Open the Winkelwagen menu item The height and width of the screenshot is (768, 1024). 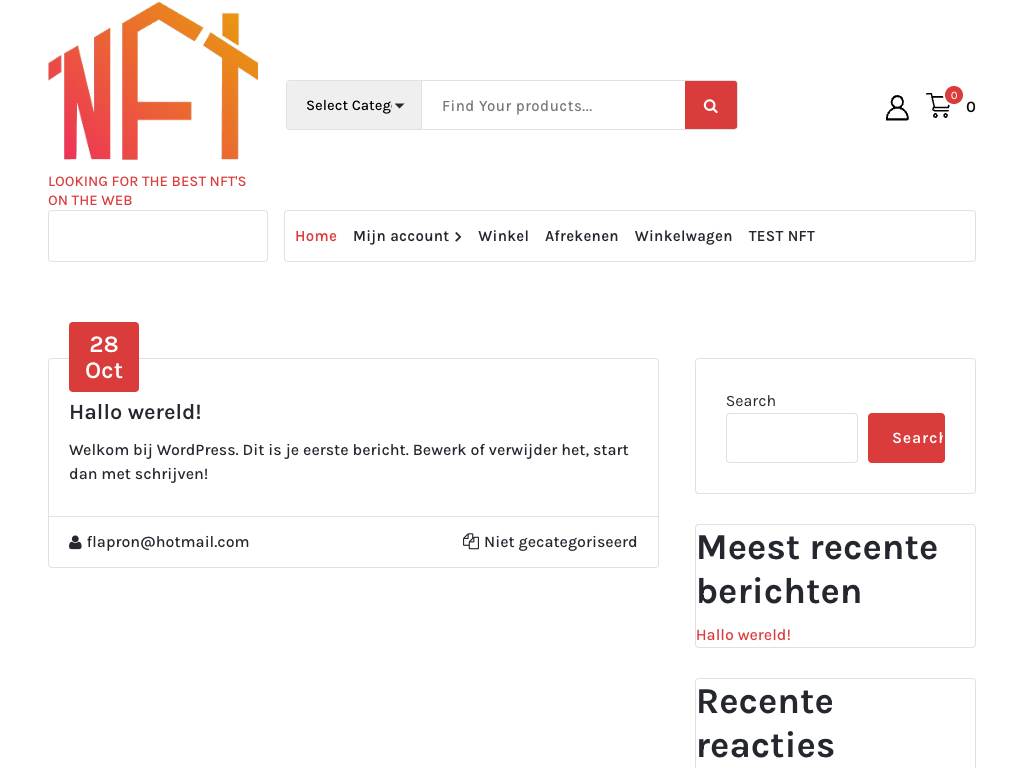(683, 236)
